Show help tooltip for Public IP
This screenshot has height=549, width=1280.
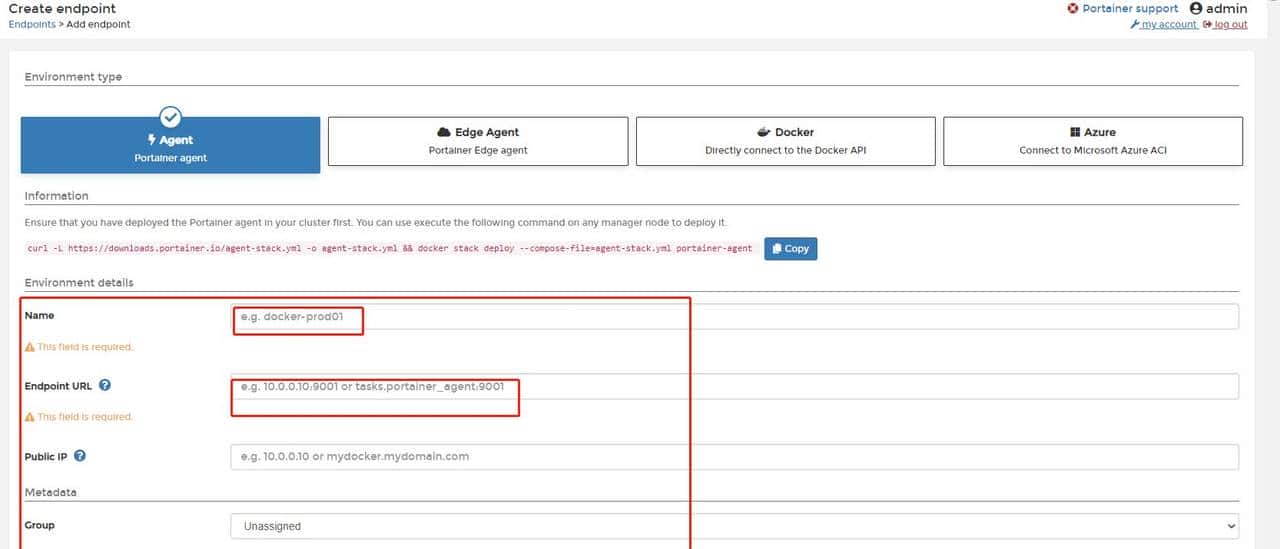tap(80, 456)
